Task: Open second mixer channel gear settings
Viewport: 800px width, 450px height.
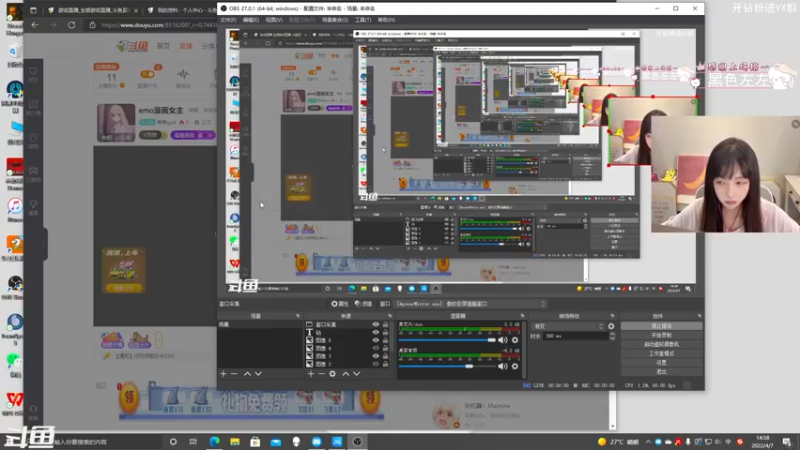Action: click(515, 366)
